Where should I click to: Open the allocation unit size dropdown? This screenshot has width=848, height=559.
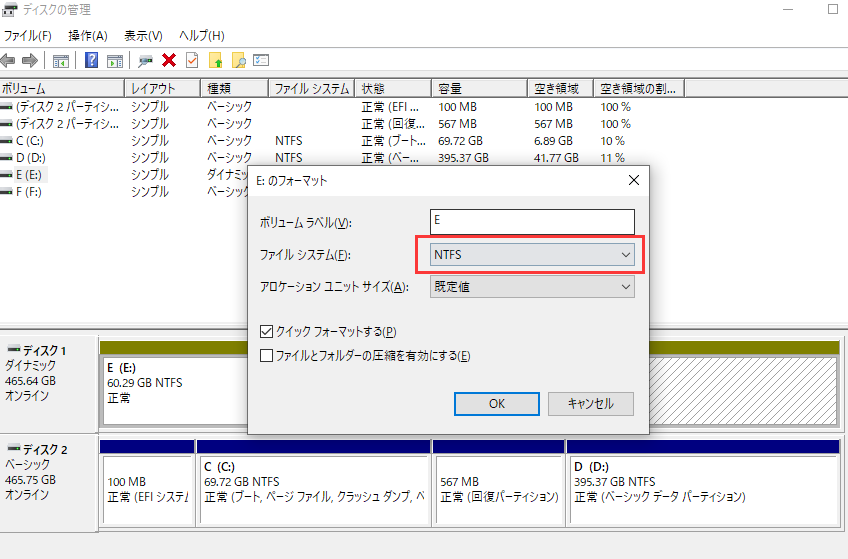tap(532, 287)
